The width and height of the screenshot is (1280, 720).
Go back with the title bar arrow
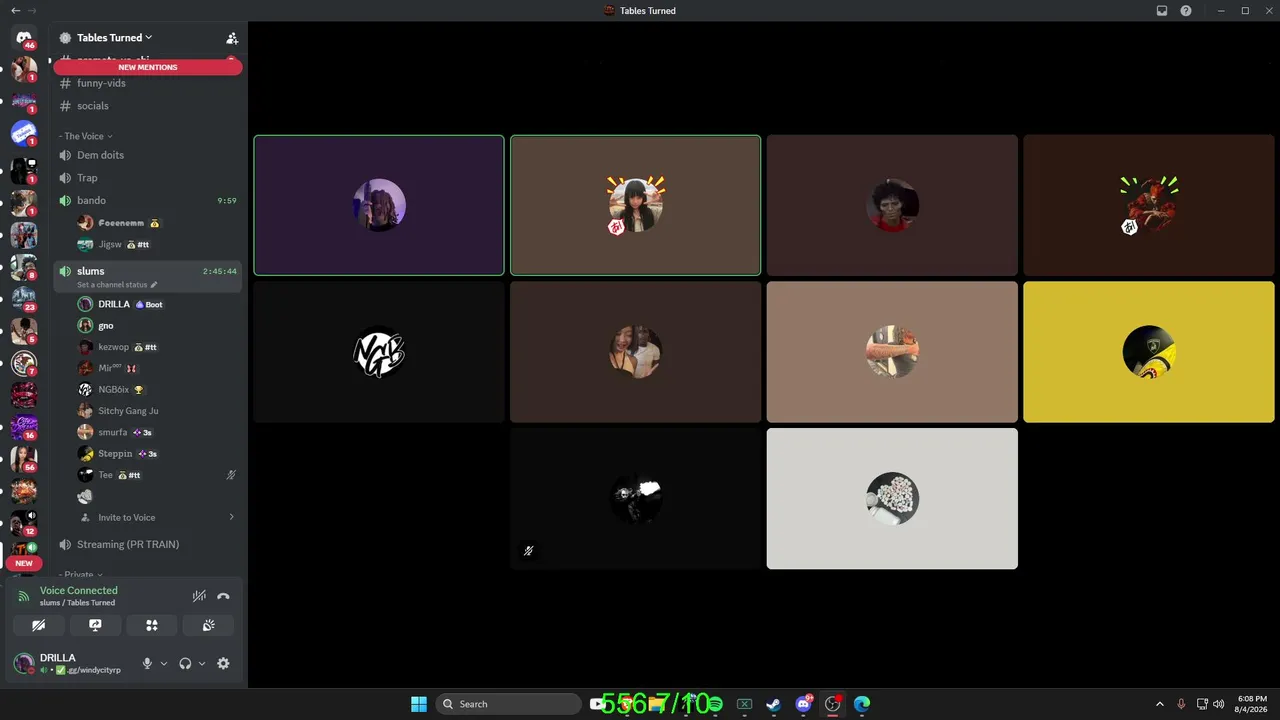click(15, 10)
